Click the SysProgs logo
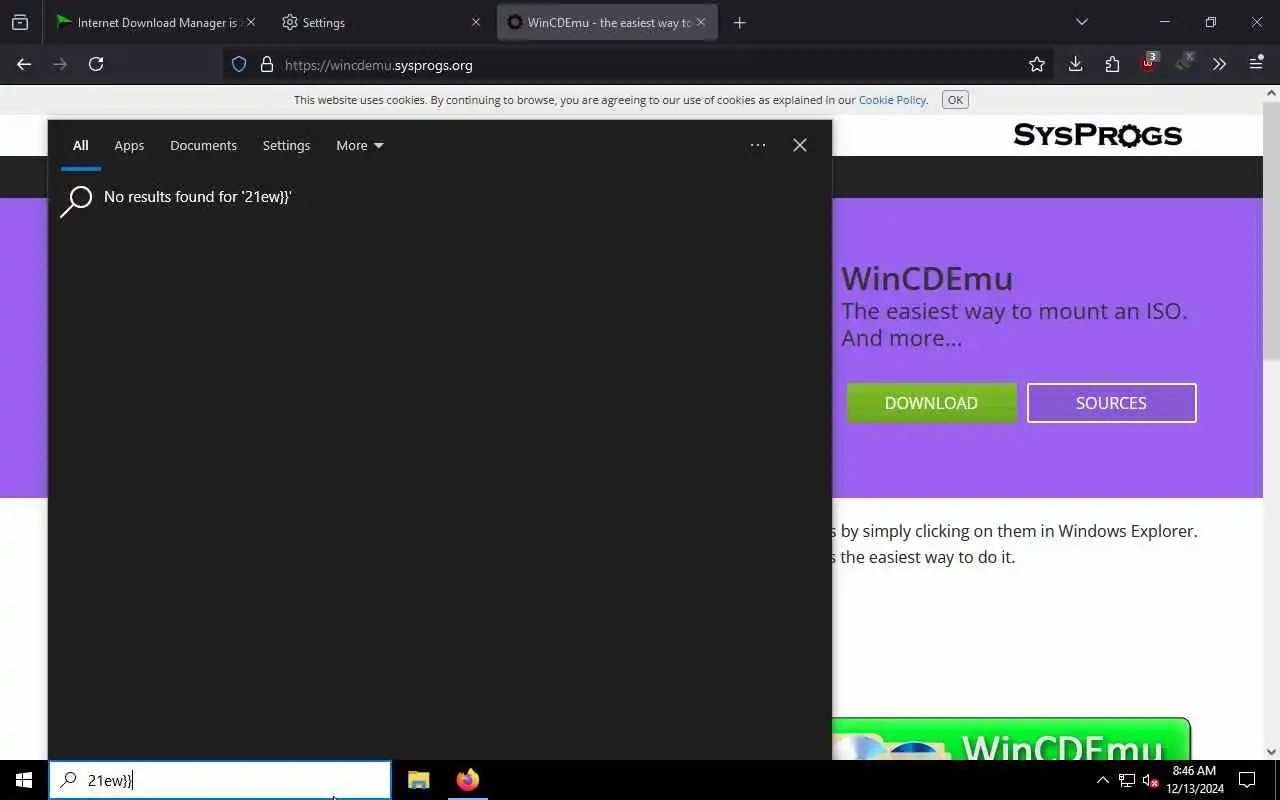Screen dimensions: 1280x800 [1097, 135]
